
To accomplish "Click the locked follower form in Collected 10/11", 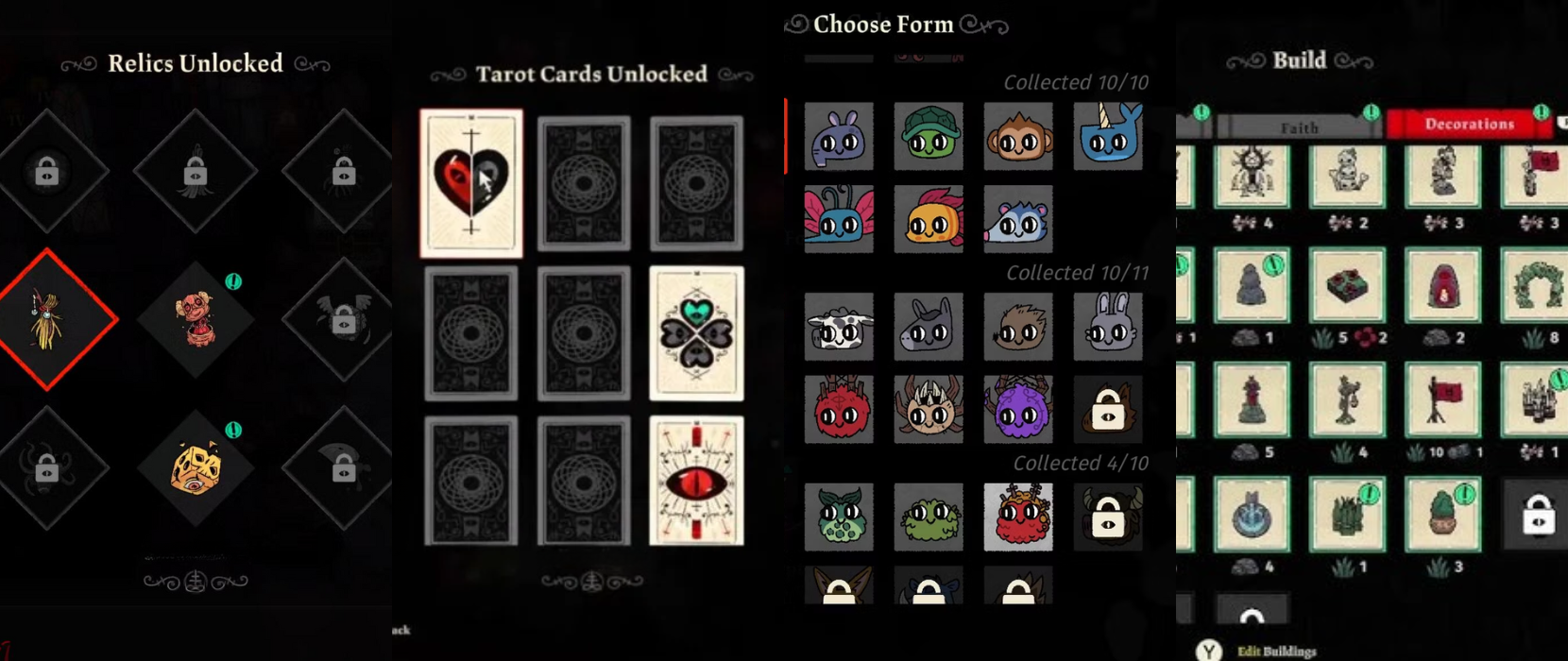I will coord(1108,409).
